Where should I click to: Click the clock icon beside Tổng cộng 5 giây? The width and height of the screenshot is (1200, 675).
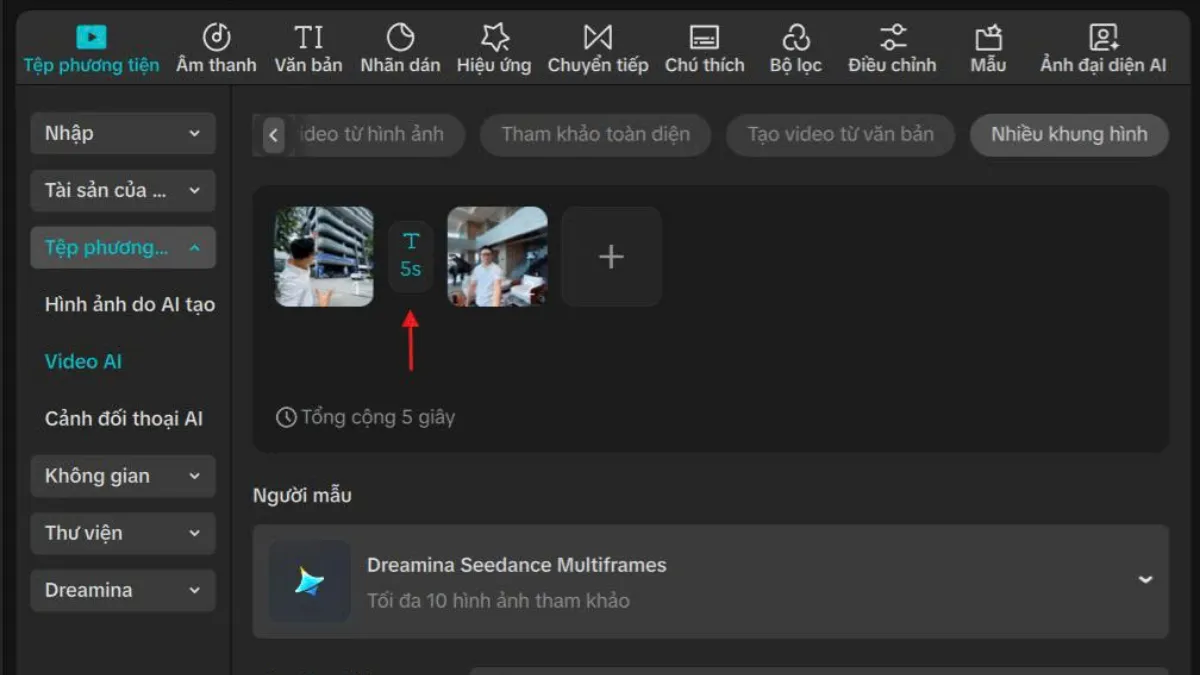click(286, 417)
